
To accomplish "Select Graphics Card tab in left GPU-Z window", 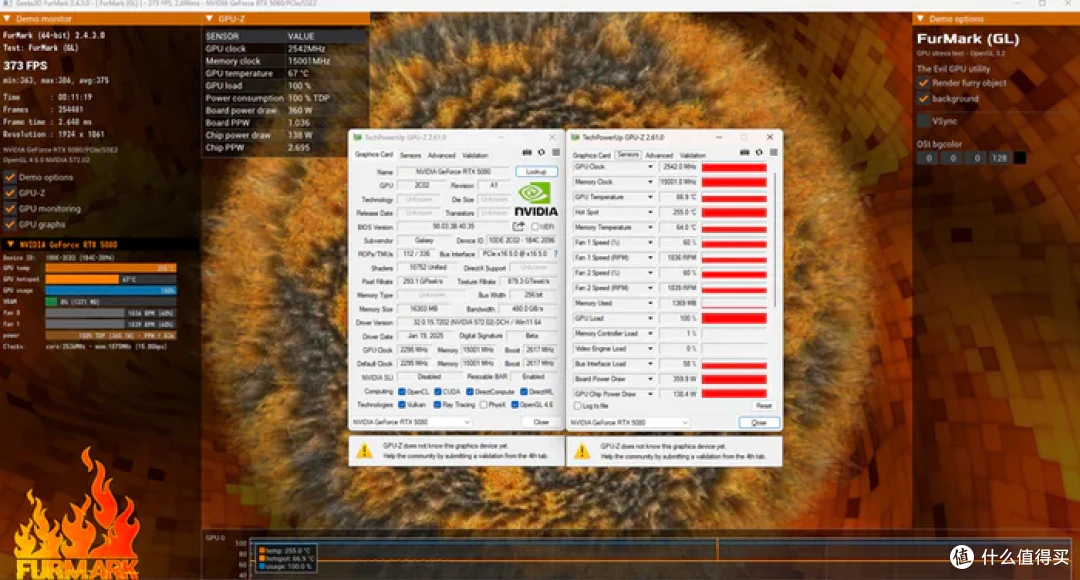I will pyautogui.click(x=374, y=154).
